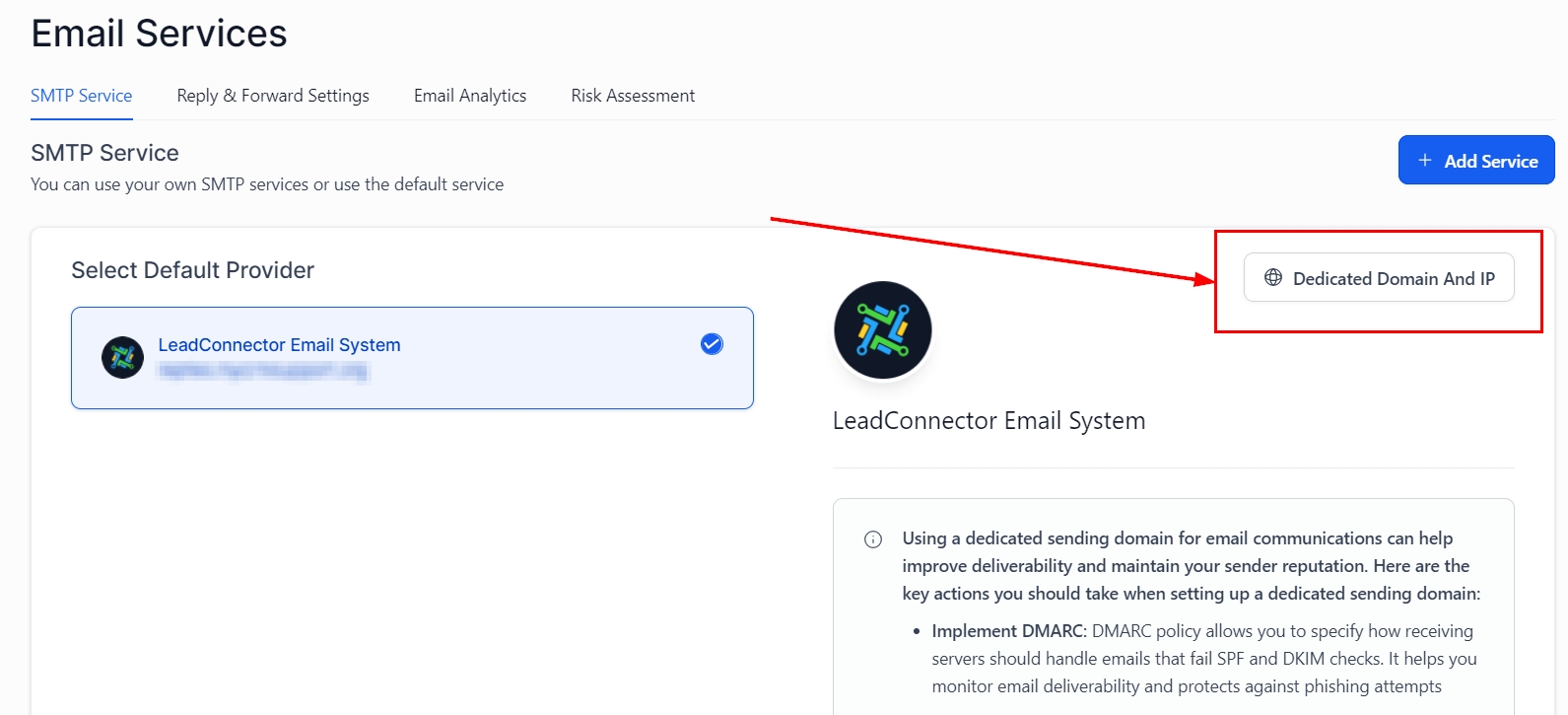Click the Add Service button
The height and width of the screenshot is (715, 1568).
coord(1475,161)
